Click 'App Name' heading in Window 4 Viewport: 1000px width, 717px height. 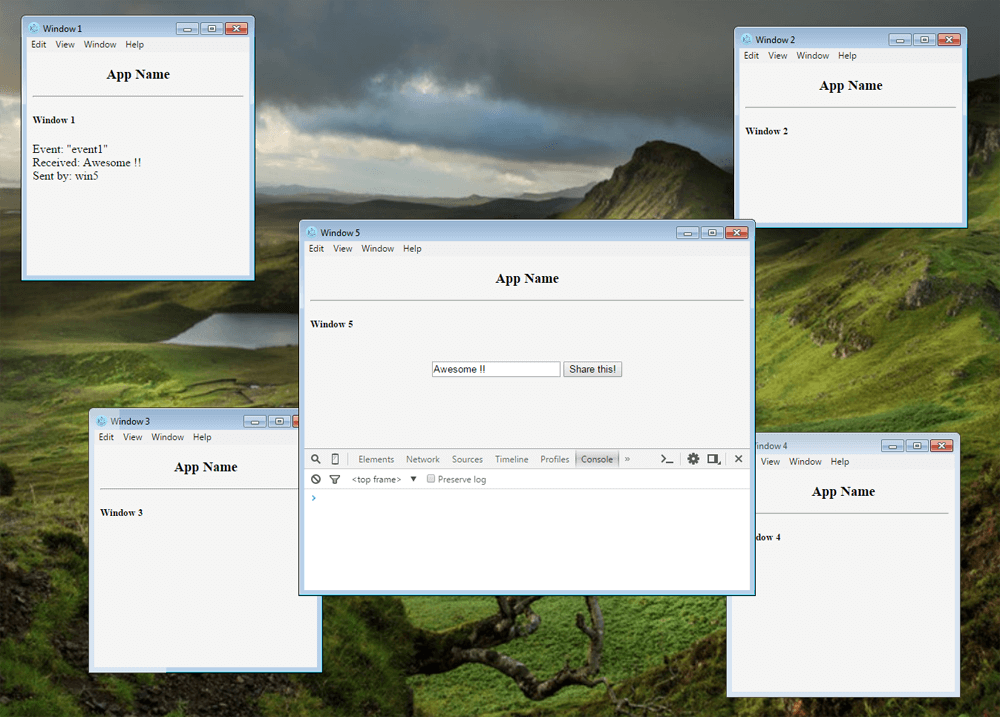click(x=843, y=492)
